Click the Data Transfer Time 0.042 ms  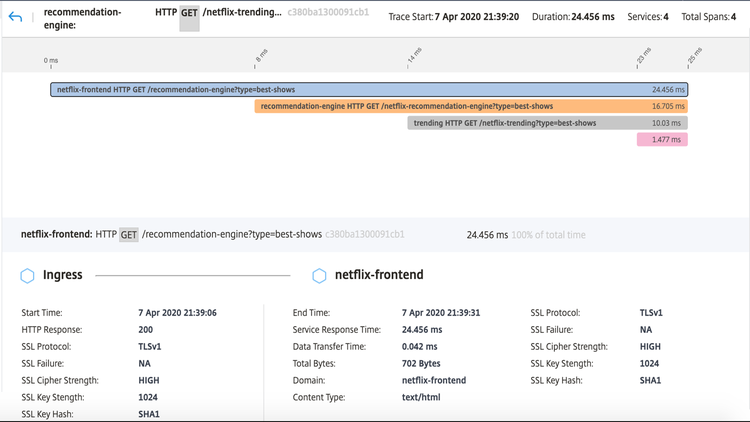point(419,346)
